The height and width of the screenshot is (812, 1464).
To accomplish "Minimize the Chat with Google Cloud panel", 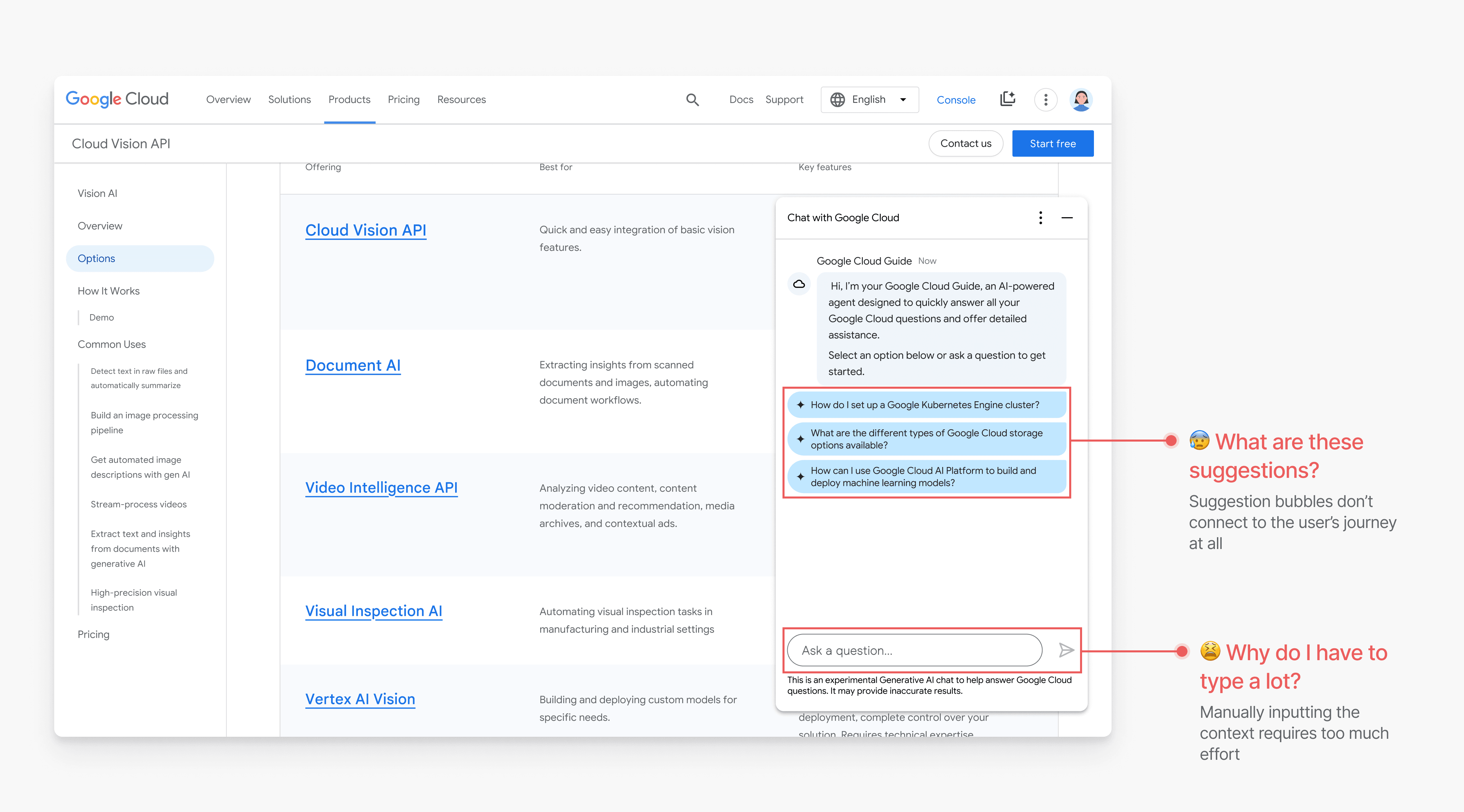I will point(1067,218).
